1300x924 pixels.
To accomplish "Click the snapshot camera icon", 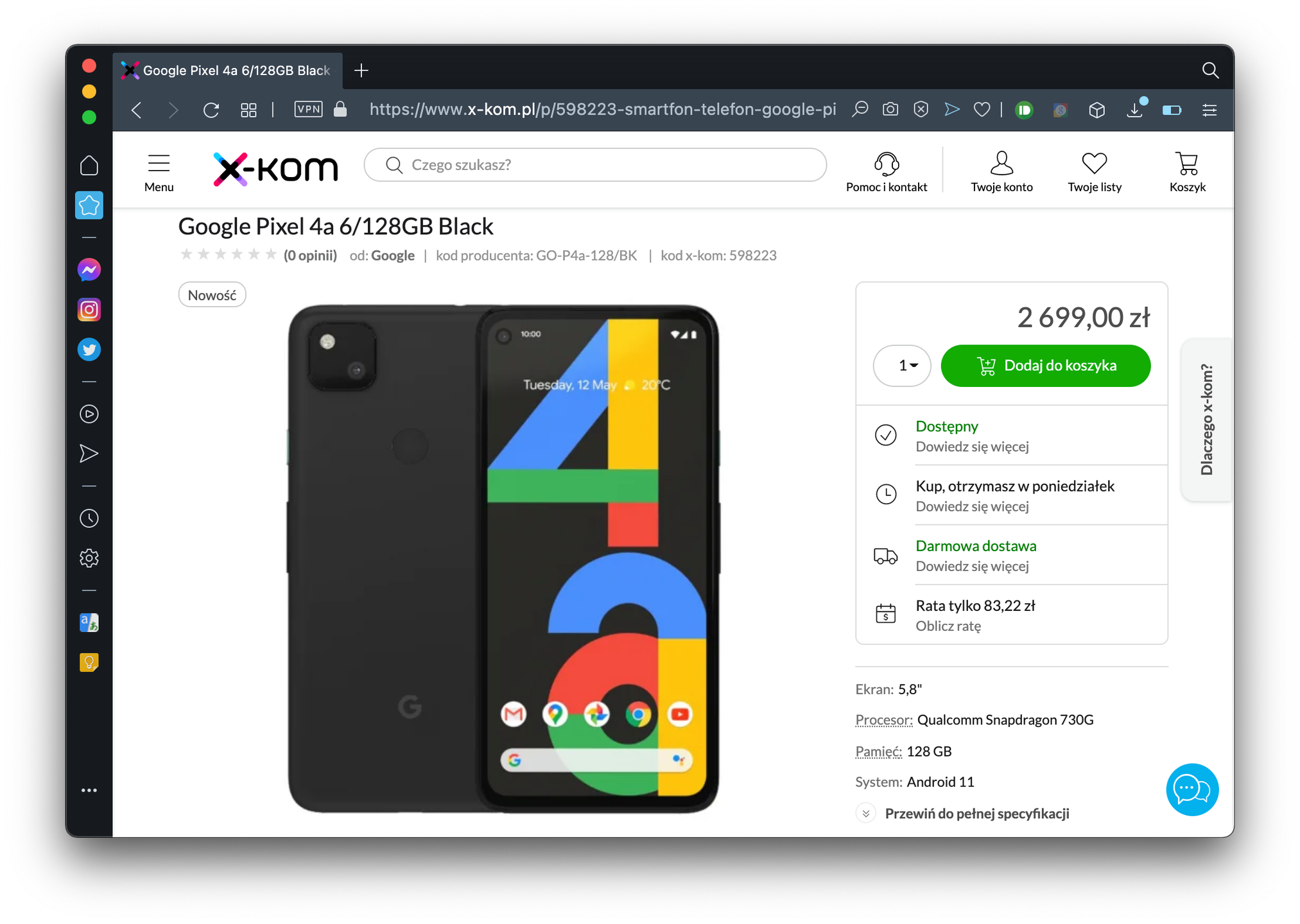I will 890,110.
